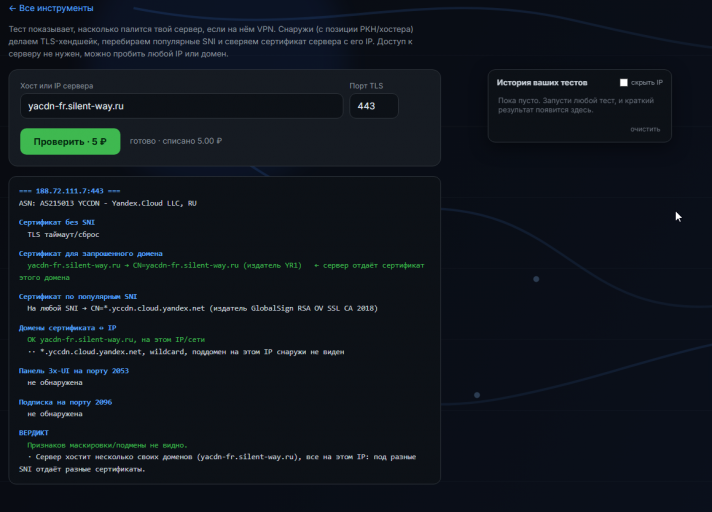Click 'Признаков маскировки/подмены не видно.' verdict line
Viewport: 712px width, 512px height.
pyautogui.click(x=107, y=445)
